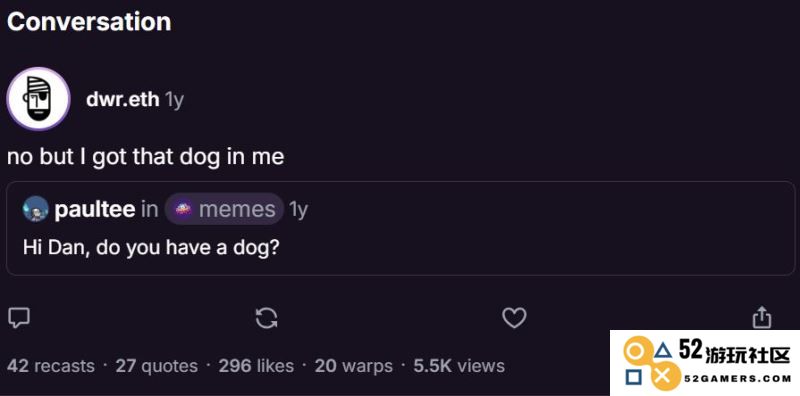The width and height of the screenshot is (800, 396).
Task: Open paultee's small profile avatar
Action: [36, 209]
